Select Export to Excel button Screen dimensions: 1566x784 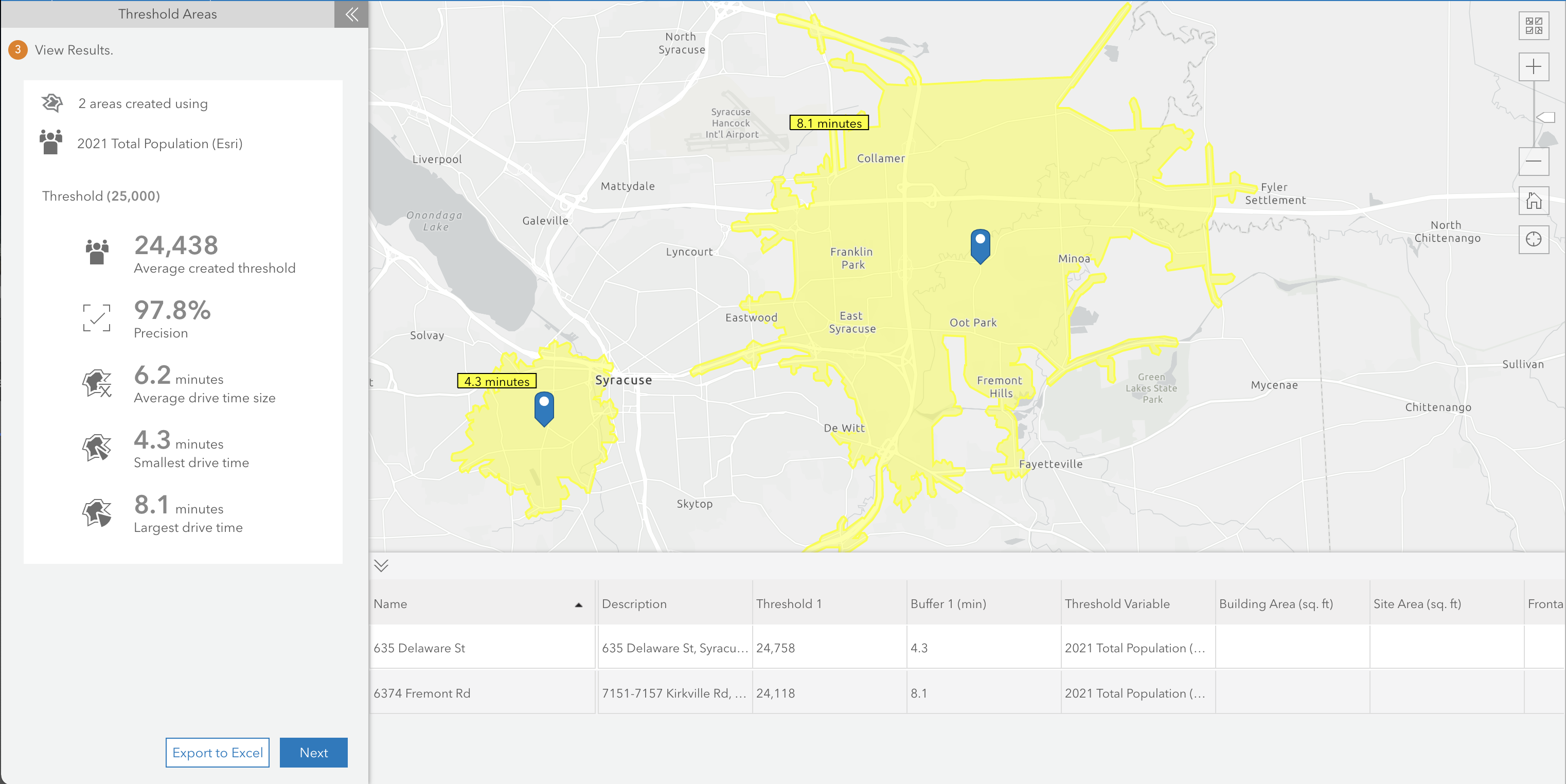(x=217, y=753)
